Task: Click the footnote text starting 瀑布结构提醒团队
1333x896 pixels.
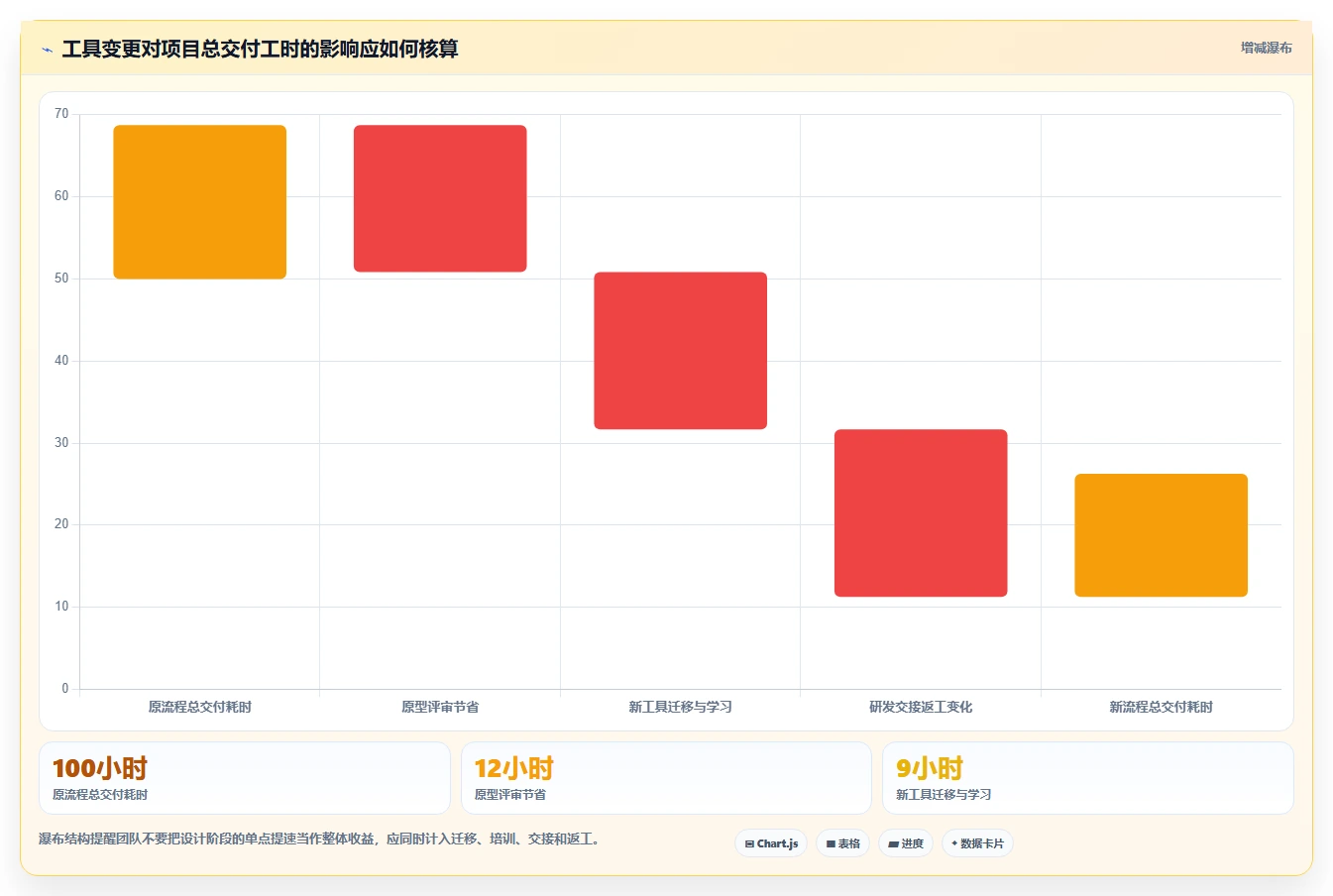Action: tap(319, 839)
